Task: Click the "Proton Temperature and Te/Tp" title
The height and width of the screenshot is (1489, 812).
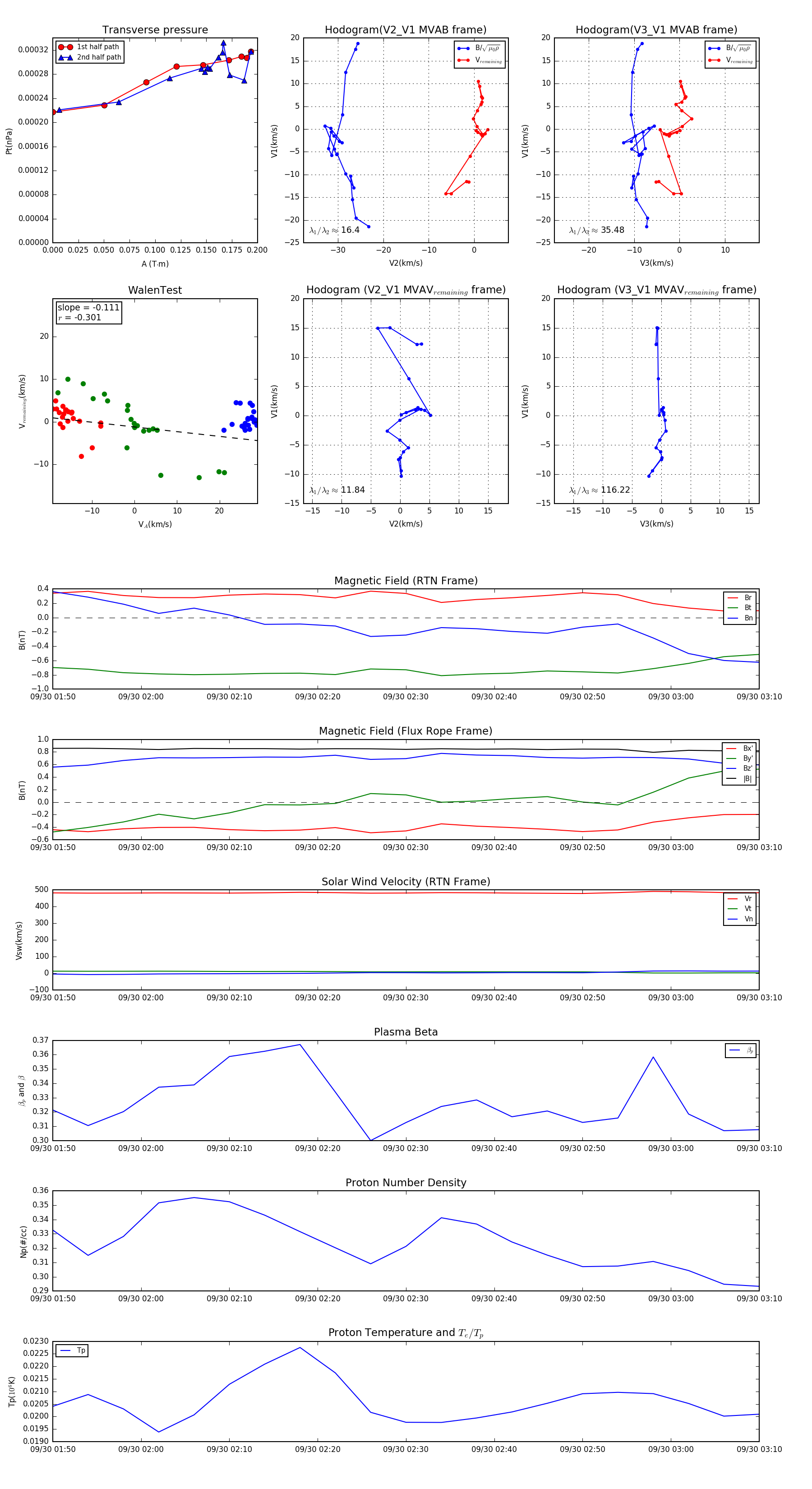Action: click(406, 1332)
